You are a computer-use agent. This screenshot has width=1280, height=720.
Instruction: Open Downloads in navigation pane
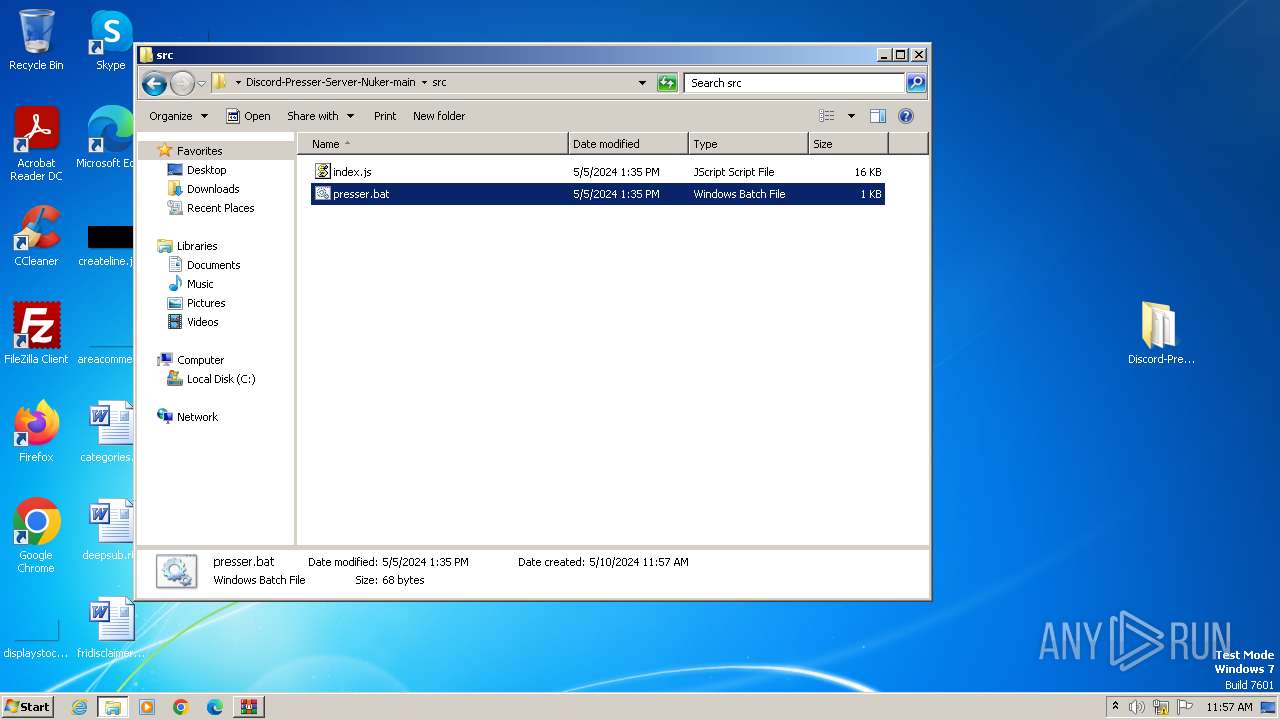[213, 189]
